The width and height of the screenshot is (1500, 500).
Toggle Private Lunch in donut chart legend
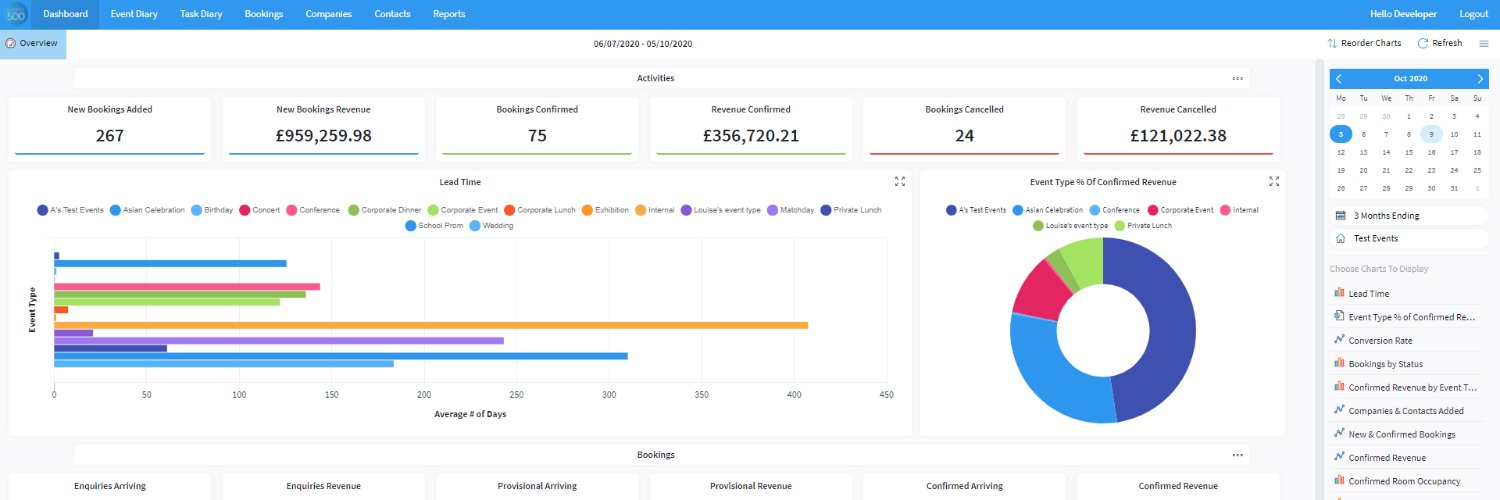tap(1143, 226)
